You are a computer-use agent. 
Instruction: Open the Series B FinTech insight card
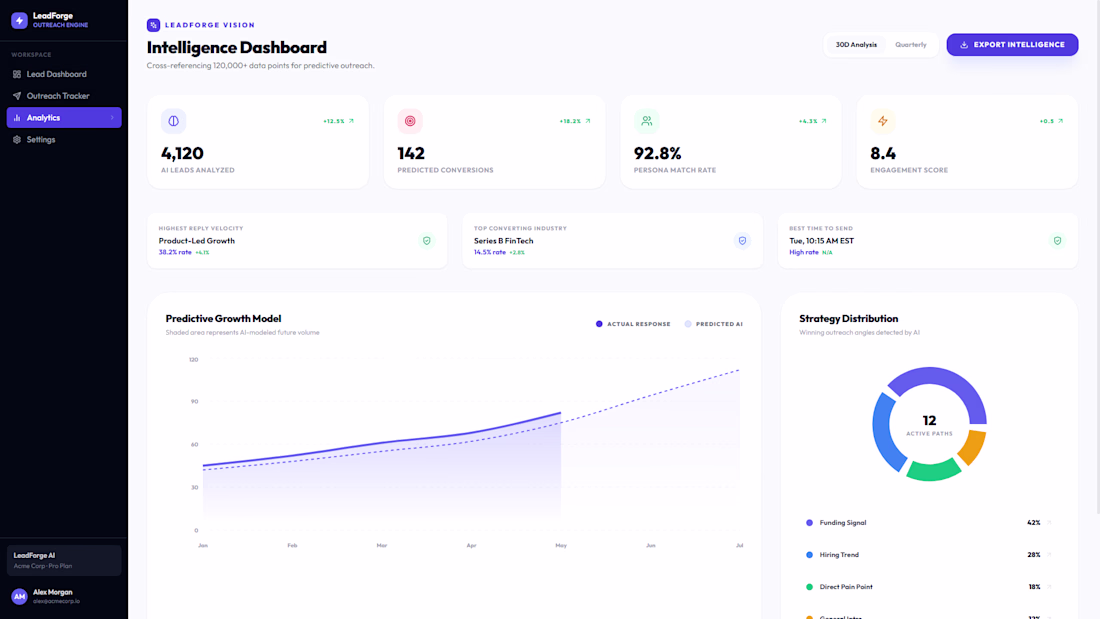(x=612, y=241)
